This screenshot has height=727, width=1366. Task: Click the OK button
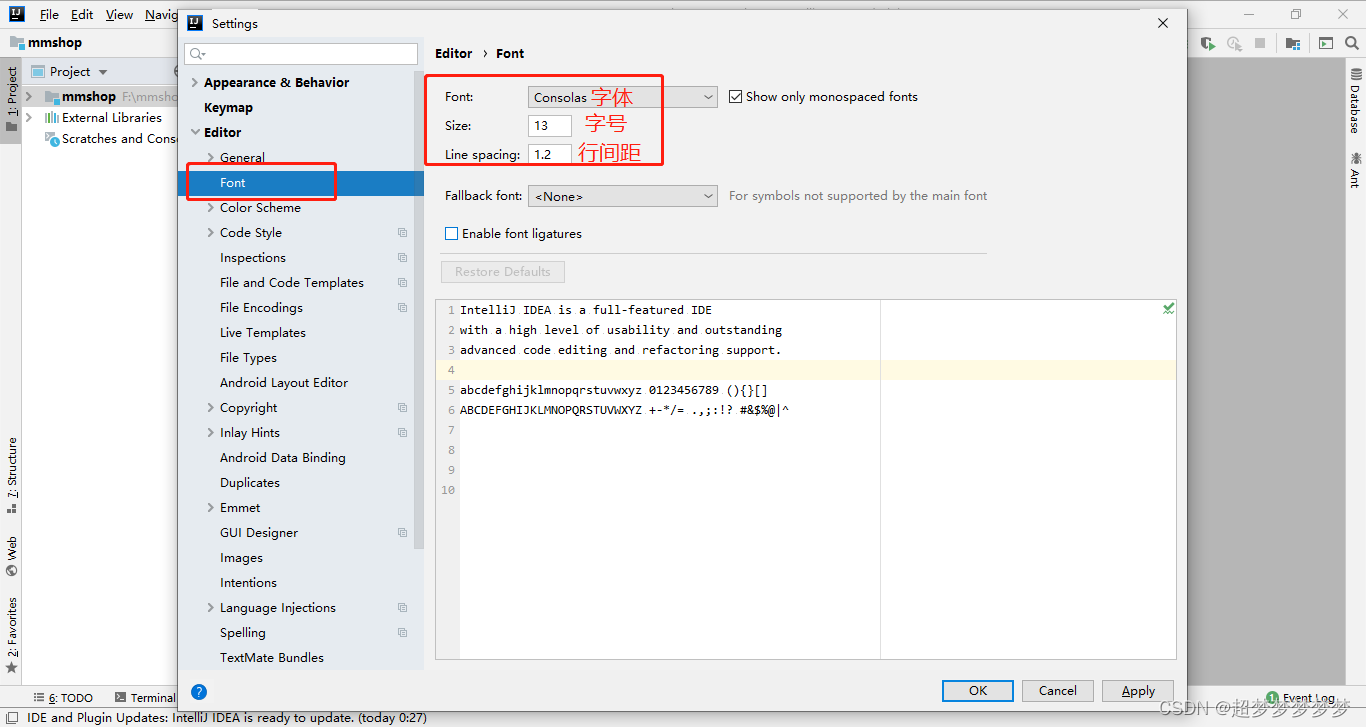[x=978, y=691]
